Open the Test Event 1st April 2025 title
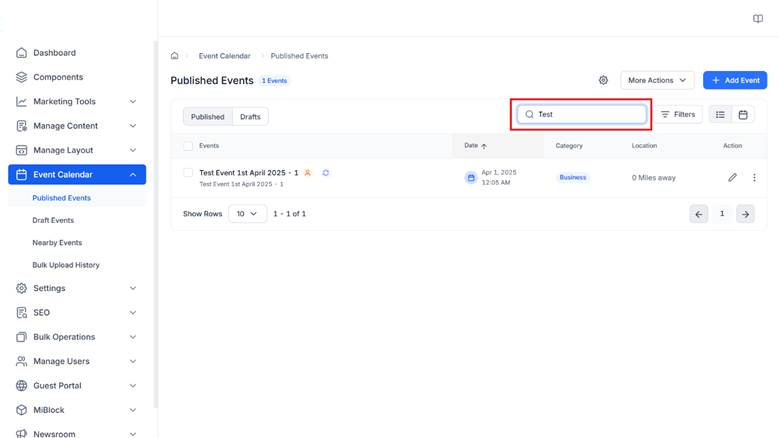 click(249, 173)
